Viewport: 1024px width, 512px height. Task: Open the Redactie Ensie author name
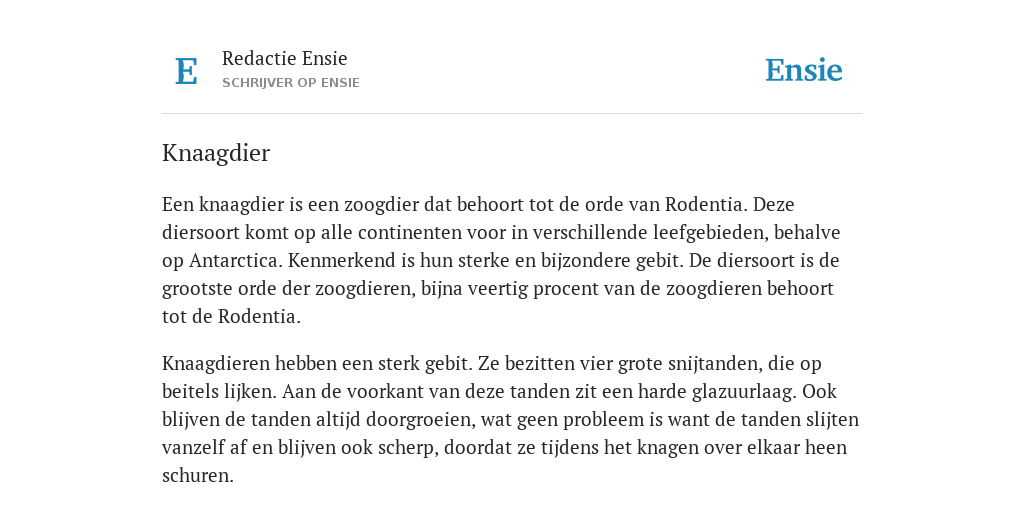coord(284,58)
